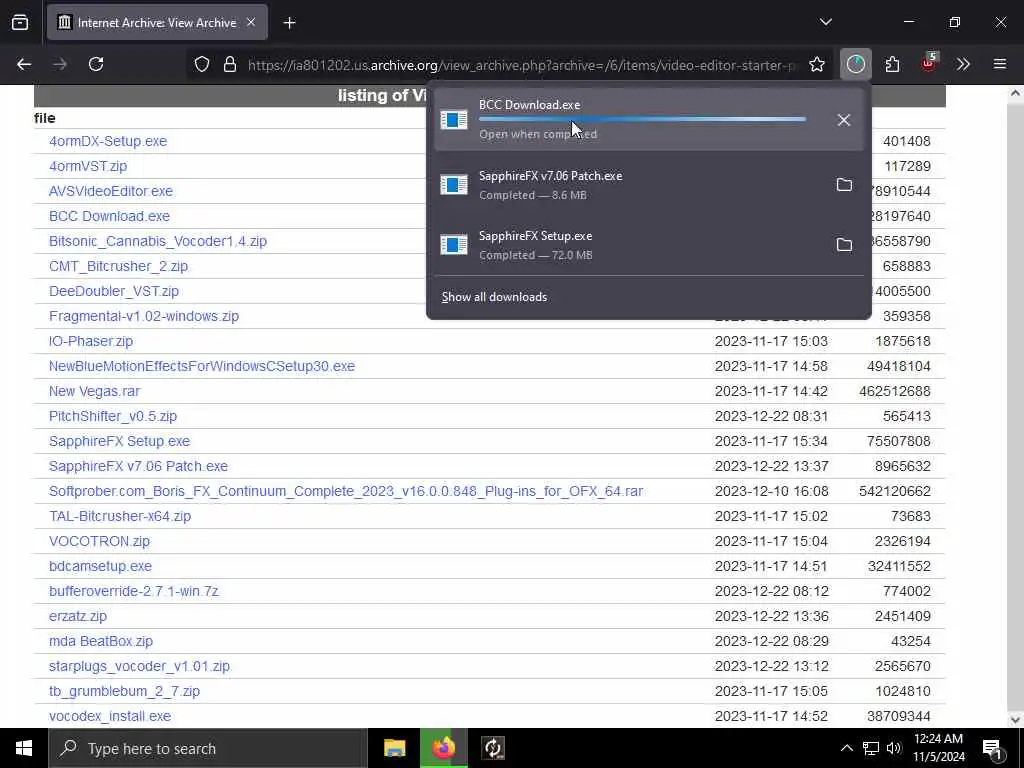Open the Windows Start menu
Image resolution: width=1024 pixels, height=768 pixels.
24,748
